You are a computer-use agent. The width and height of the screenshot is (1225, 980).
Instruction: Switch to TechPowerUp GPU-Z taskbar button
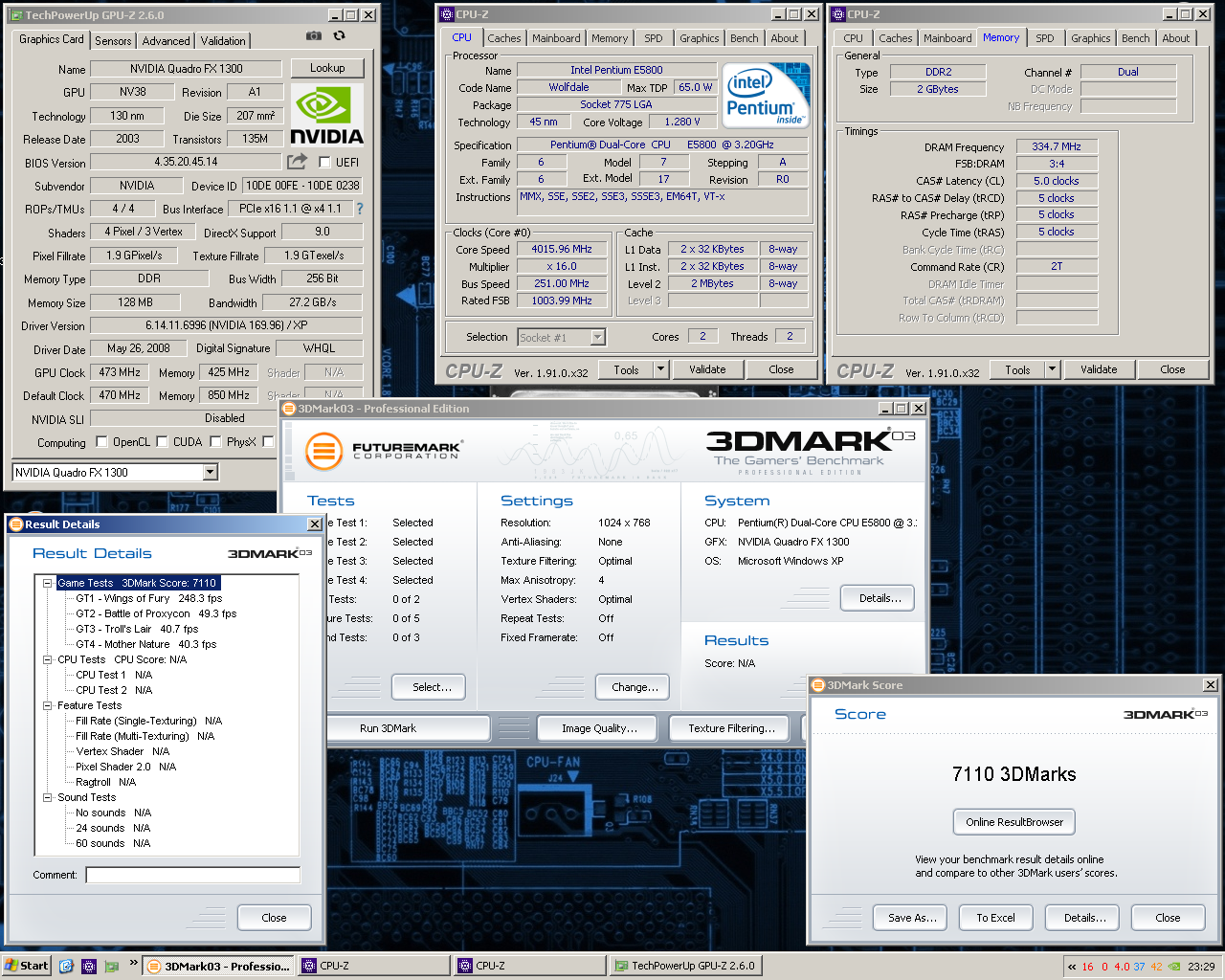pos(685,966)
